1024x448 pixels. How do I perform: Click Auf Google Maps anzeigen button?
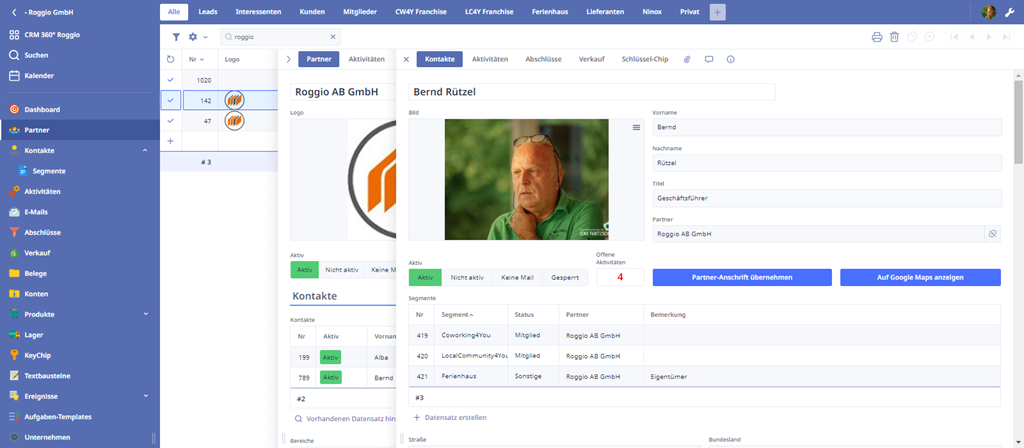[x=920, y=277]
